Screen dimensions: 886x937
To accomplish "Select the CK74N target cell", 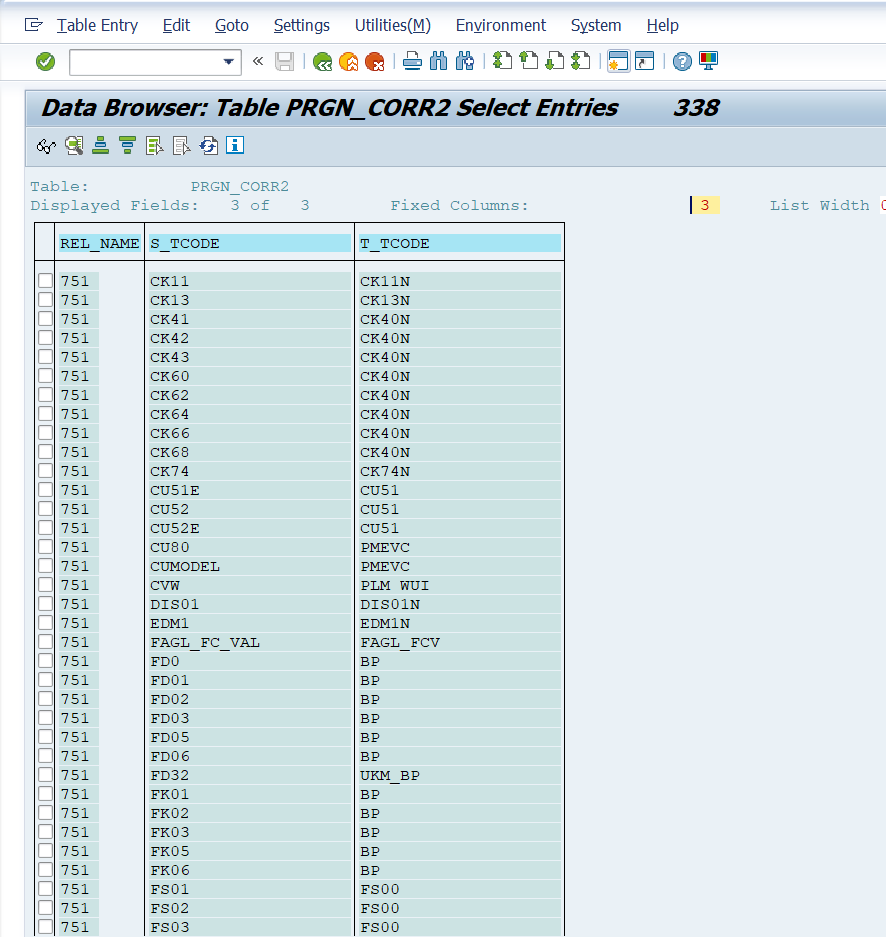I will [x=459, y=471].
